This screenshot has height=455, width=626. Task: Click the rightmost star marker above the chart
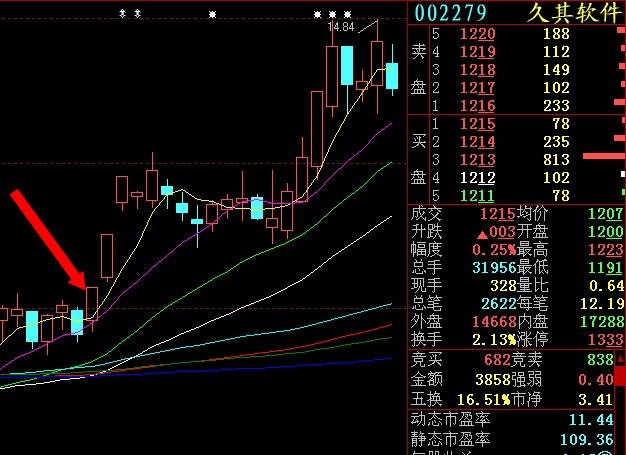tap(347, 15)
